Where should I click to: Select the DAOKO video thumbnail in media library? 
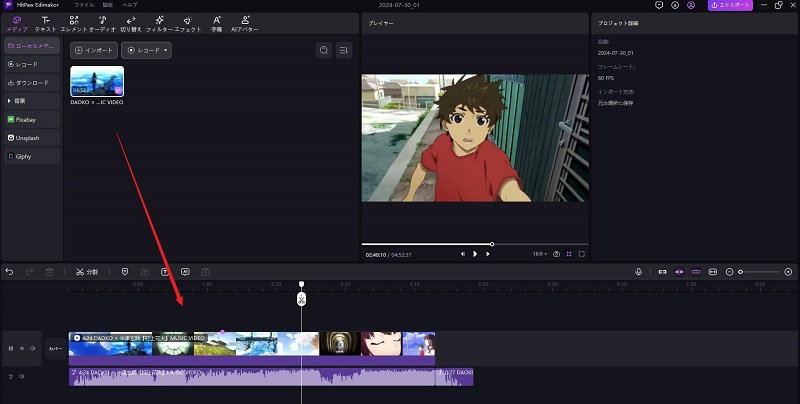point(97,81)
